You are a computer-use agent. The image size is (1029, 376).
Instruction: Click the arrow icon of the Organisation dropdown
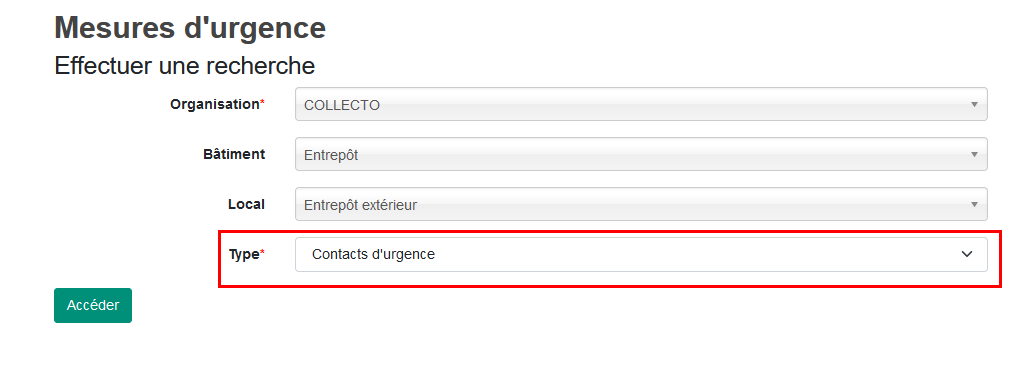[x=974, y=104]
